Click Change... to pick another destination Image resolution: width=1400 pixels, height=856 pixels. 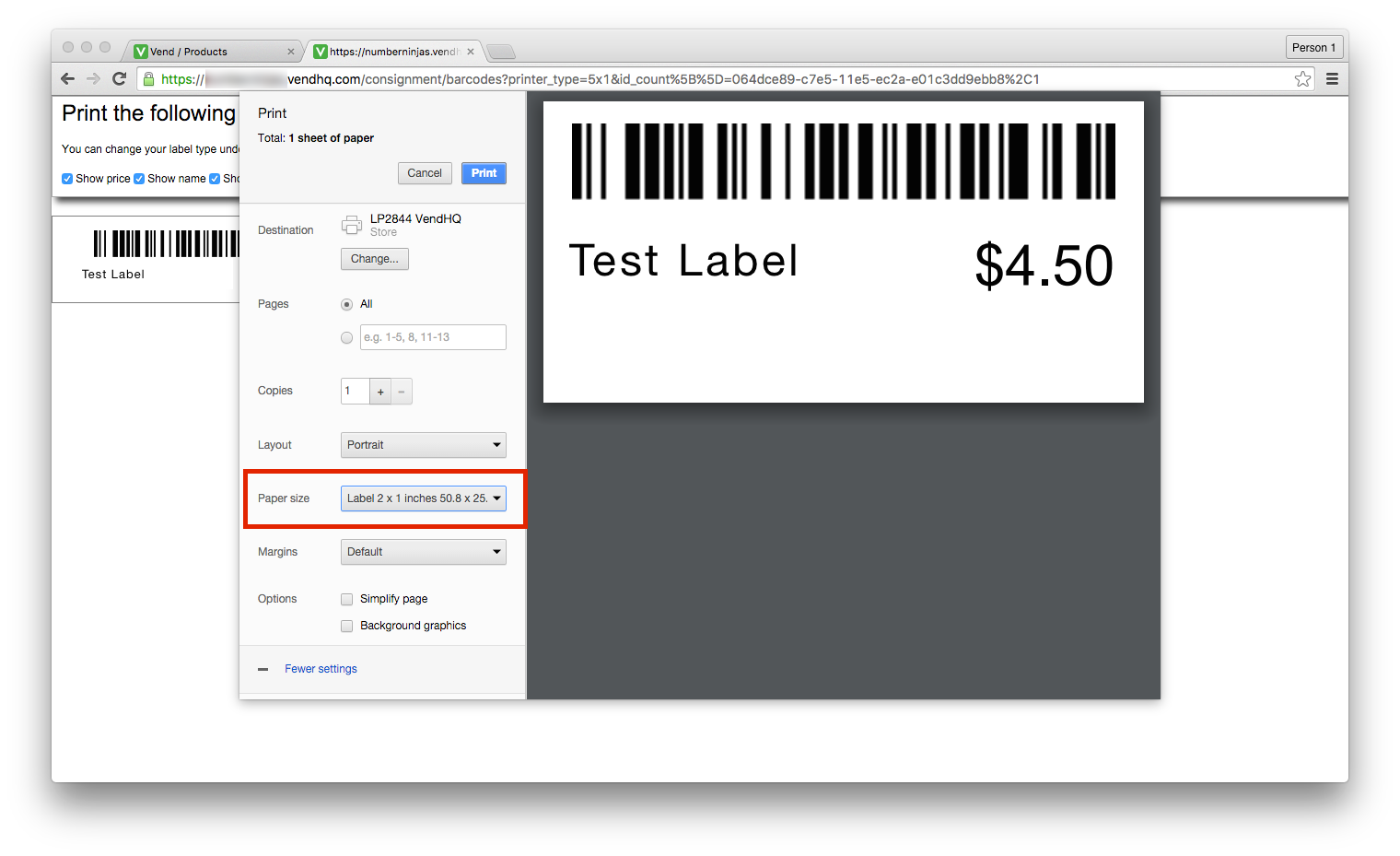(x=374, y=259)
